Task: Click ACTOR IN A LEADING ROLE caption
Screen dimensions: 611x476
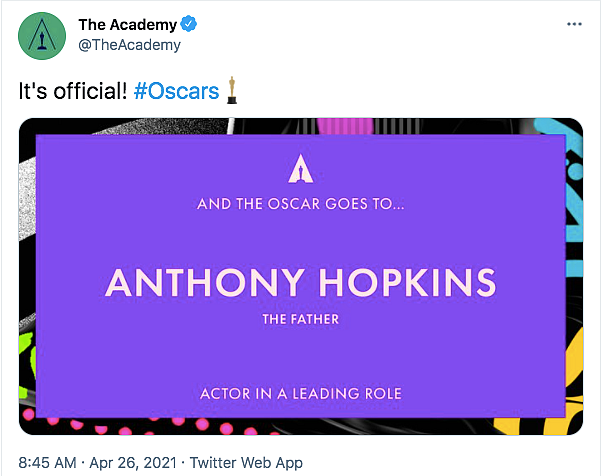Action: click(x=300, y=393)
